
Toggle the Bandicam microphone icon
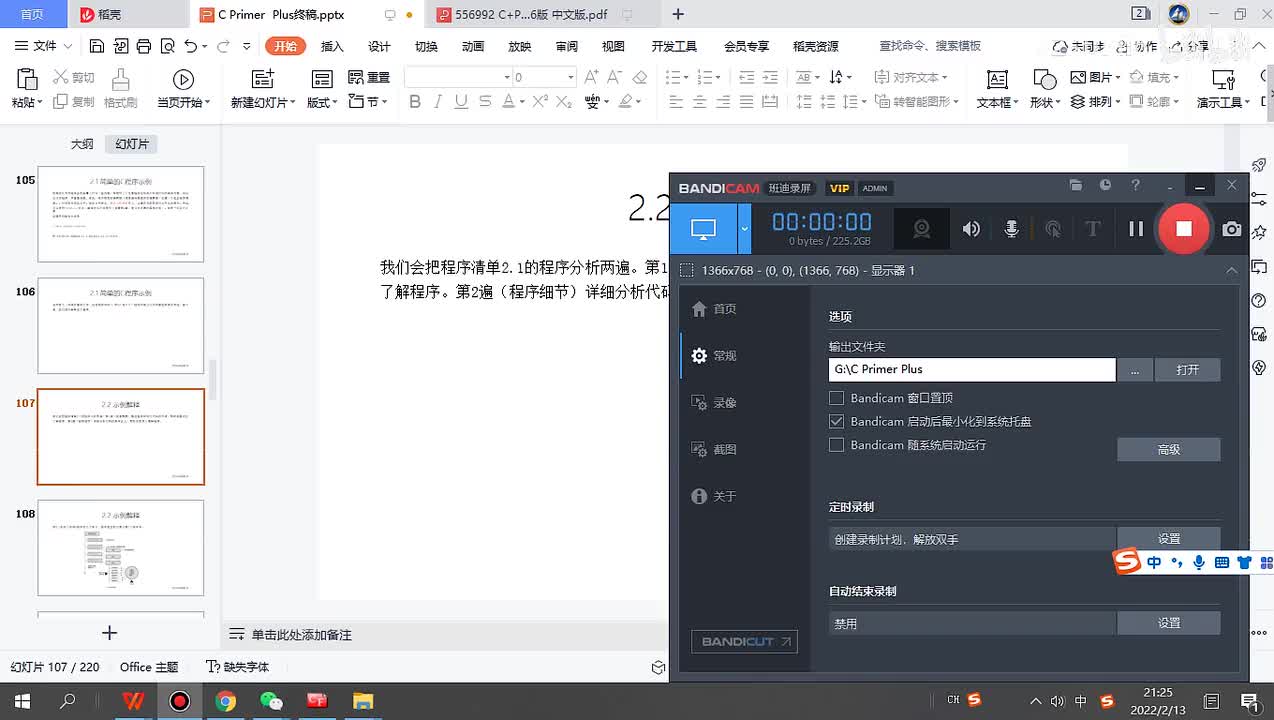pyautogui.click(x=1011, y=229)
